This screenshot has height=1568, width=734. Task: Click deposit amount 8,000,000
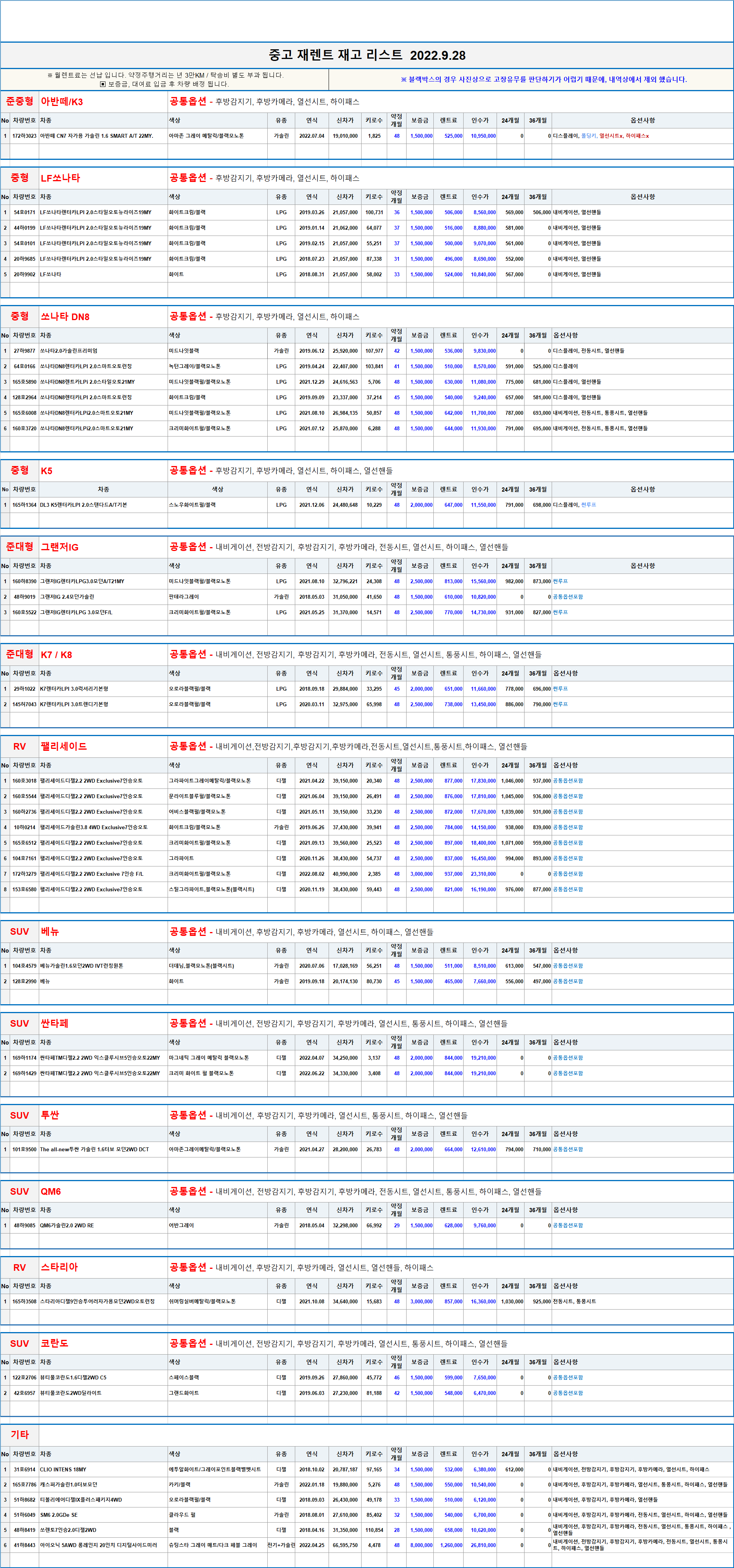421,1545
